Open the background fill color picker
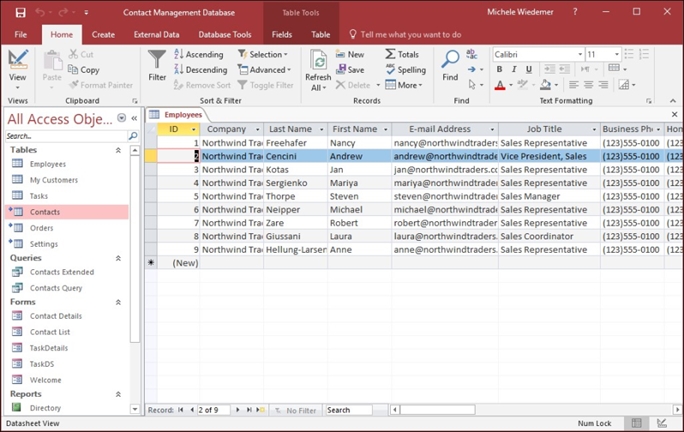The height and width of the screenshot is (432, 684). pos(556,85)
